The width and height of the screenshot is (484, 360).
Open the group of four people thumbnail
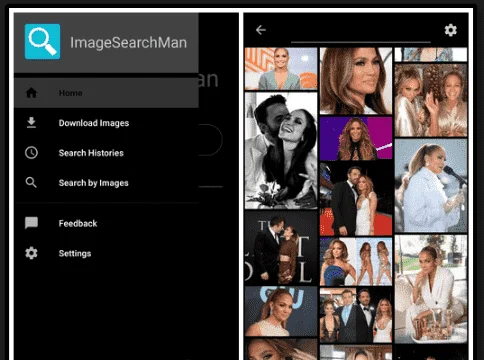pyautogui.click(x=356, y=315)
